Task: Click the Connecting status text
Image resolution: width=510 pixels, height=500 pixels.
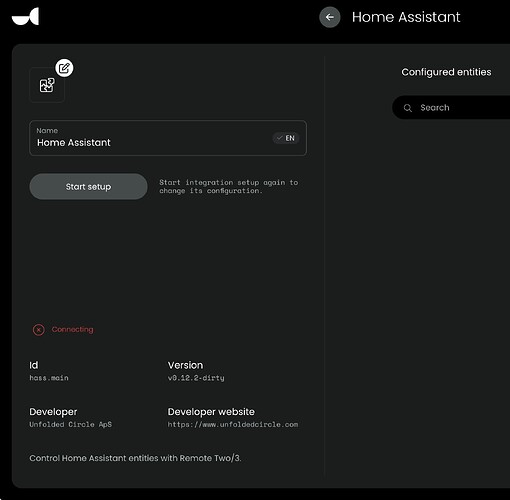Action: (x=72, y=329)
